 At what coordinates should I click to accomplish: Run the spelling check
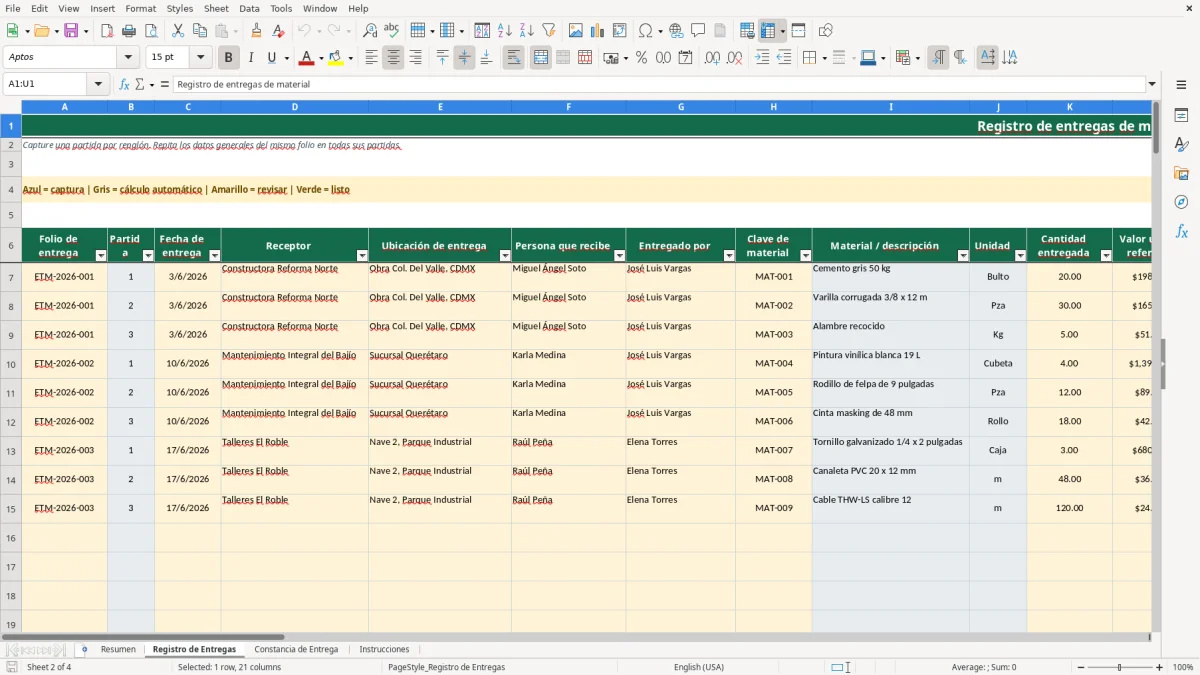[392, 31]
